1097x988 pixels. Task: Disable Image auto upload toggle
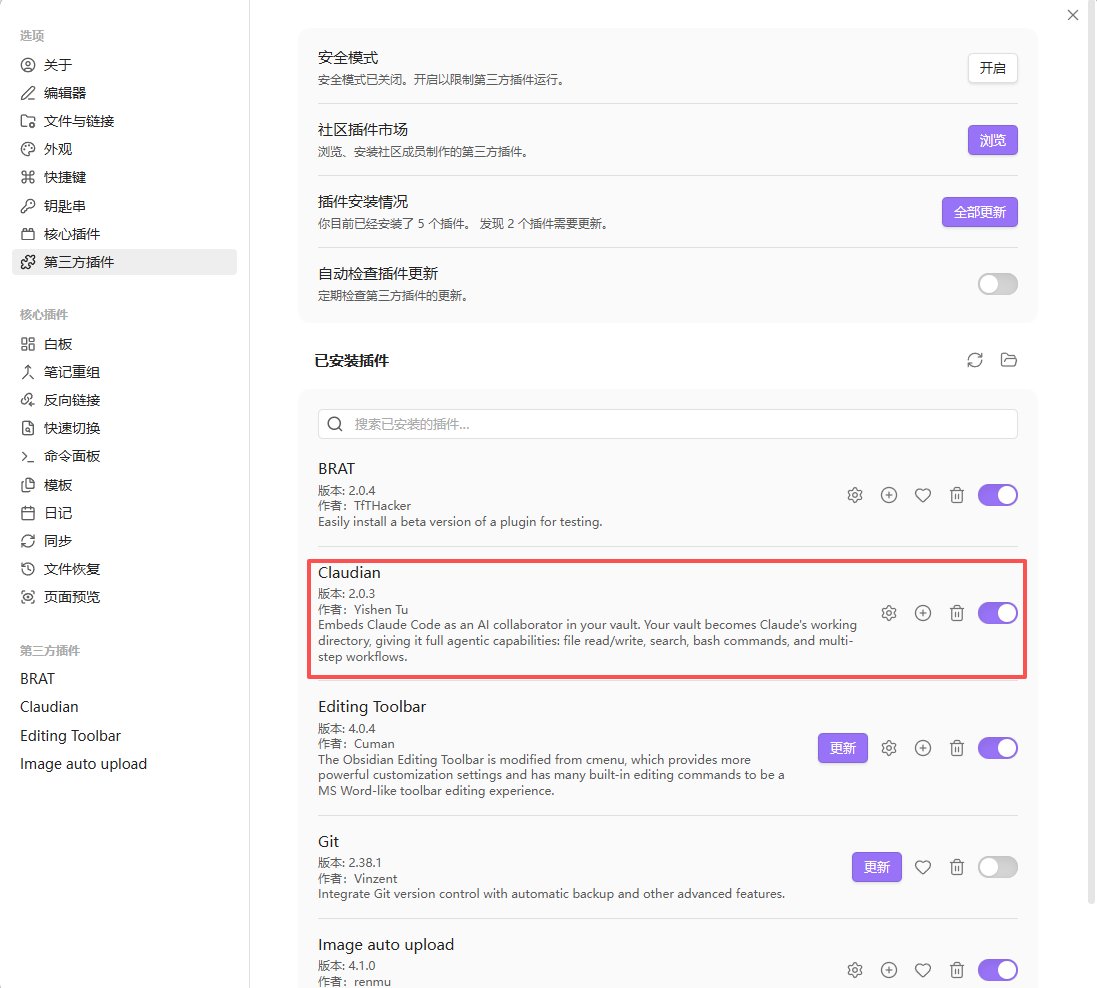pos(997,970)
